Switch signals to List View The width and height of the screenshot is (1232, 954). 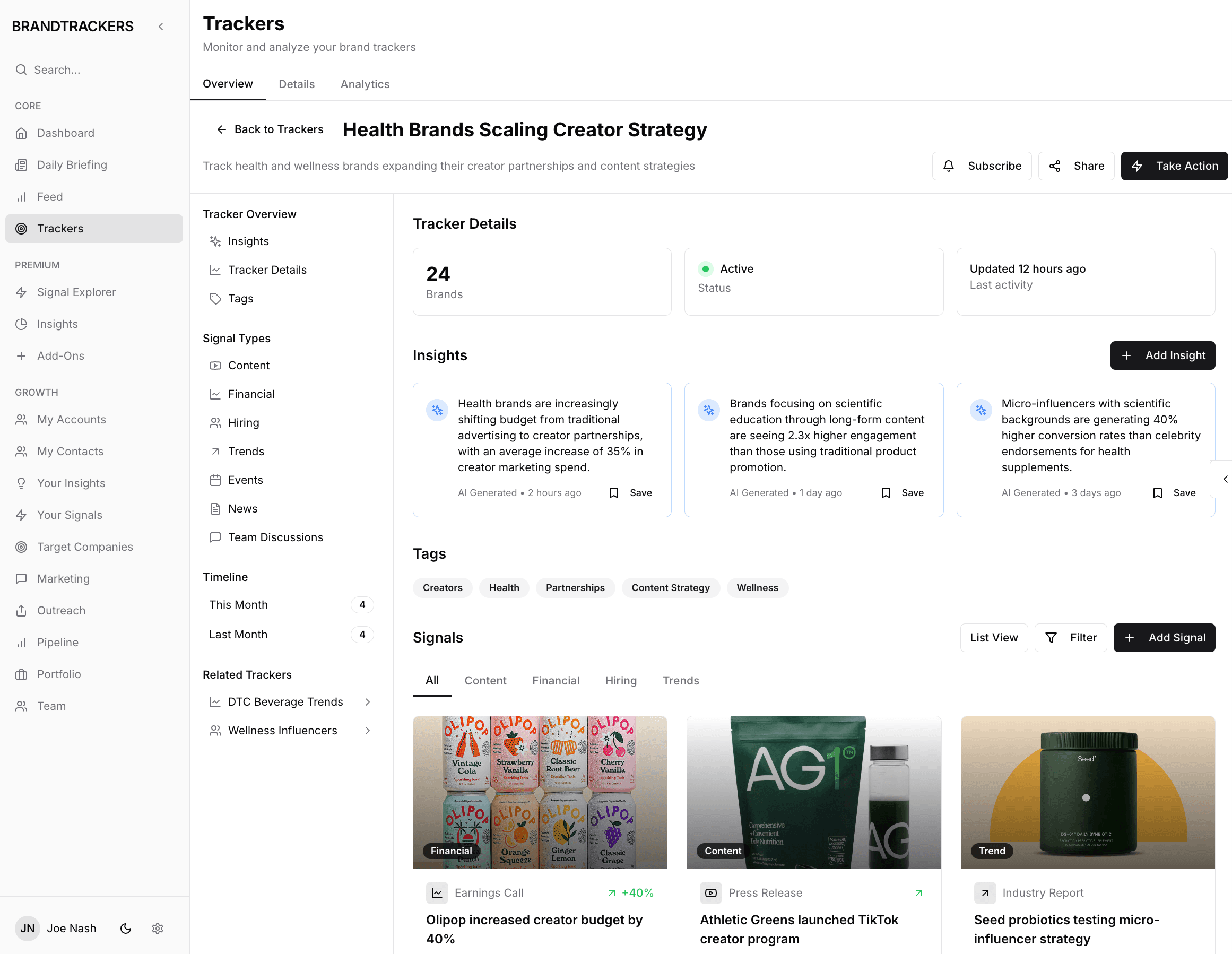coord(994,638)
